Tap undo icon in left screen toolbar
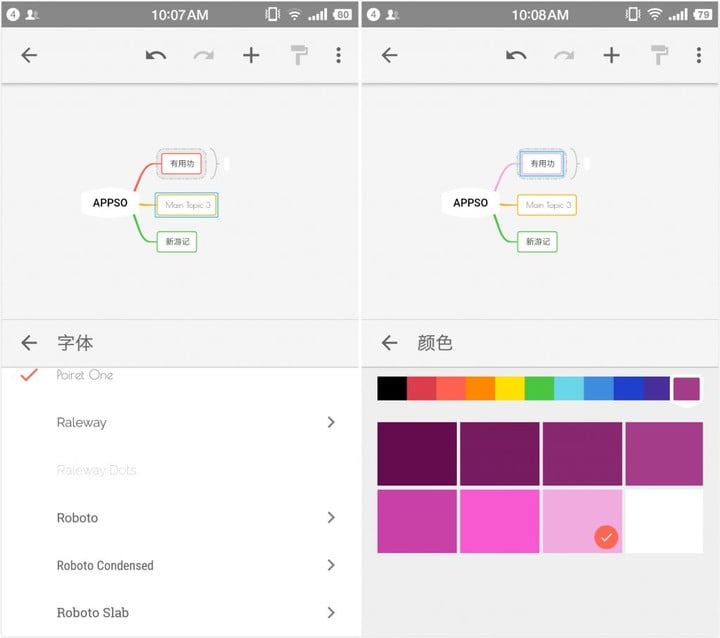 pyautogui.click(x=156, y=56)
